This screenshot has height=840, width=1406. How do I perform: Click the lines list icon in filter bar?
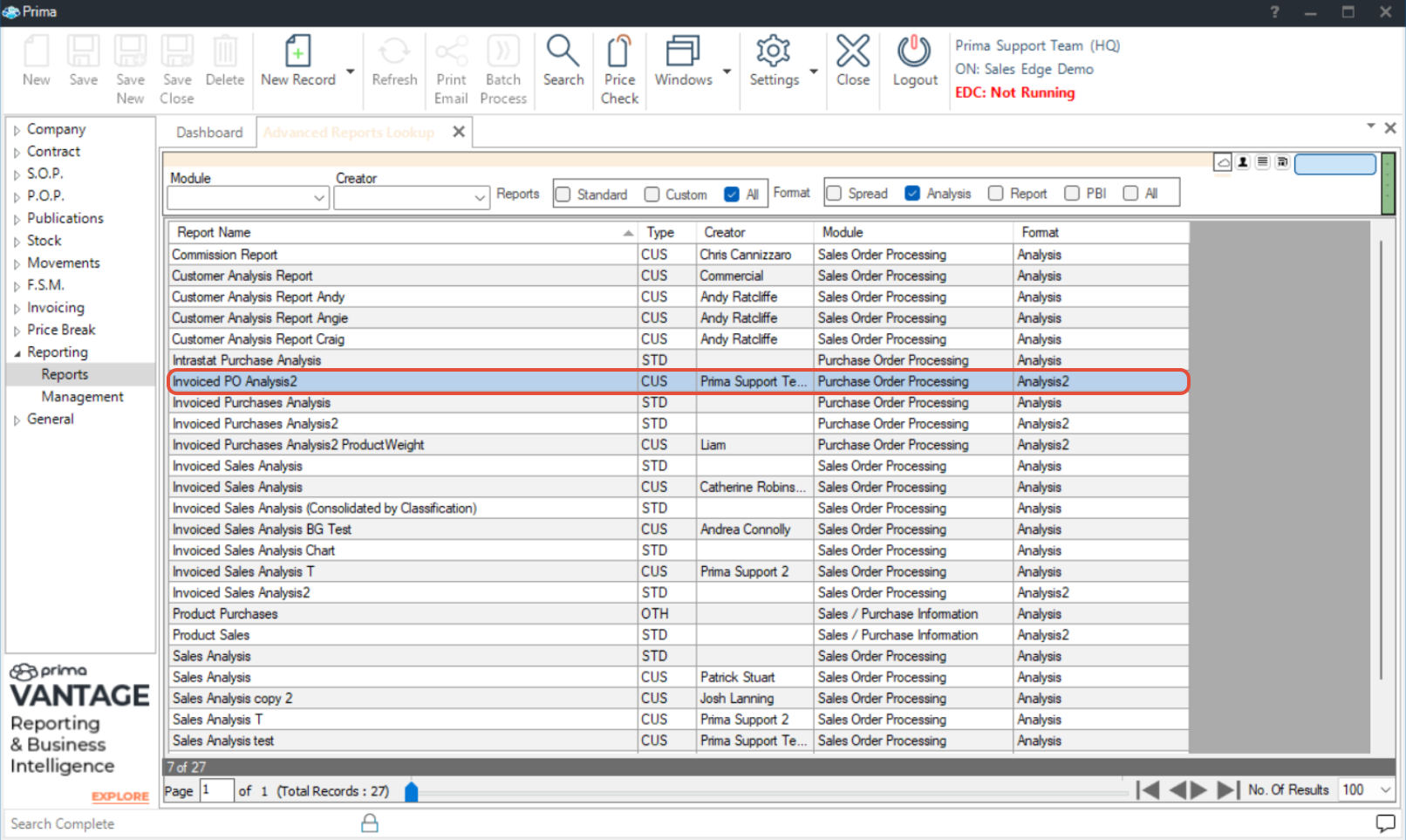point(1262,162)
